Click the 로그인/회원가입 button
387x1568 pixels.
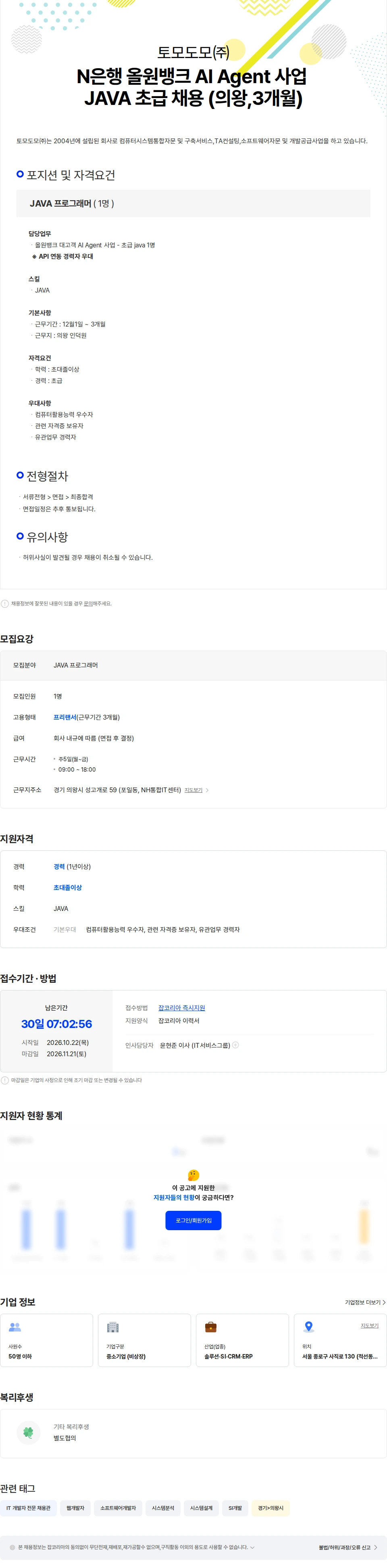pyautogui.click(x=193, y=1220)
